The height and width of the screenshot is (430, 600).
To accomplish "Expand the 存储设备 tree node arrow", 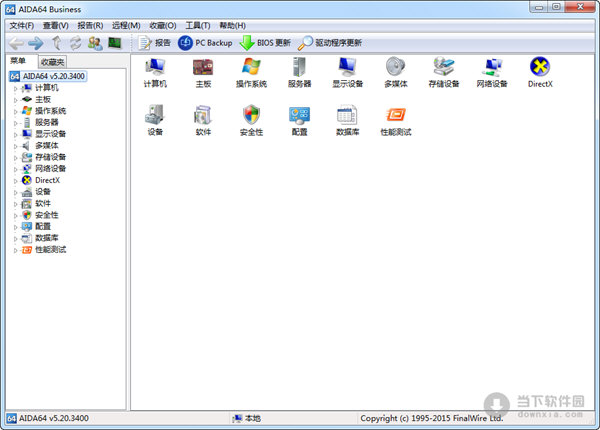I will click(x=16, y=158).
